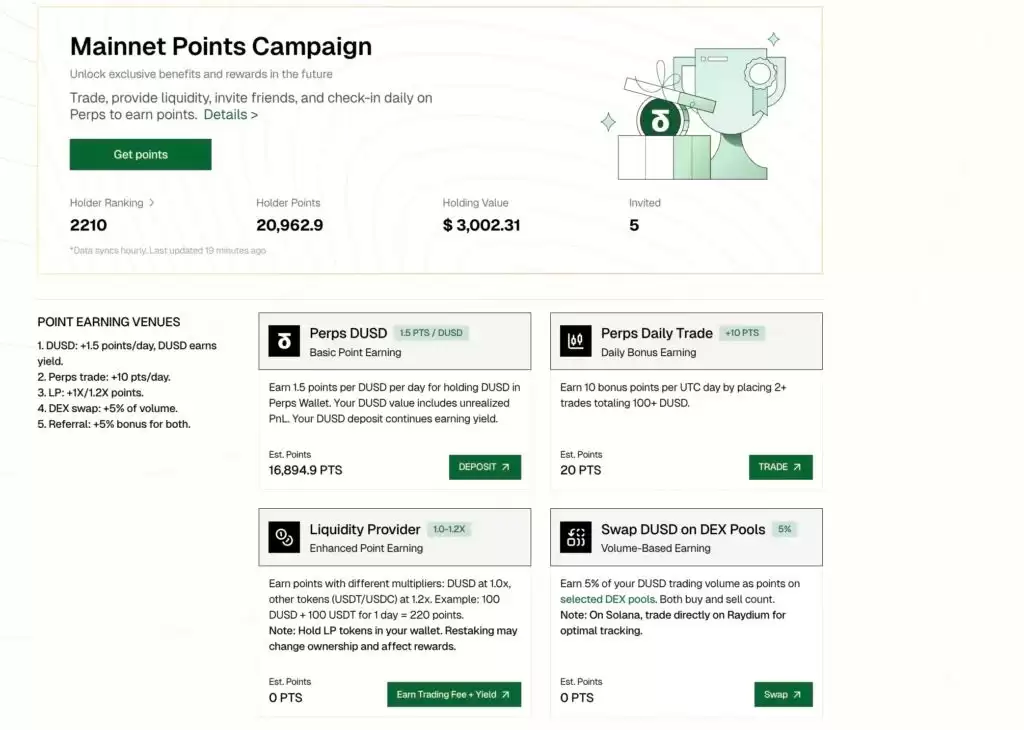Open the selected DEX pools link

[607, 599]
